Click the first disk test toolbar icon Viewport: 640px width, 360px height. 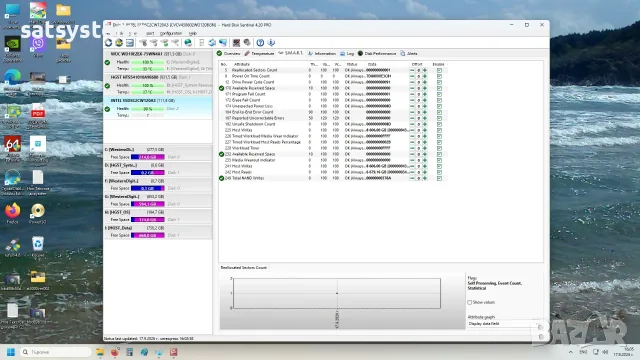tap(143, 42)
